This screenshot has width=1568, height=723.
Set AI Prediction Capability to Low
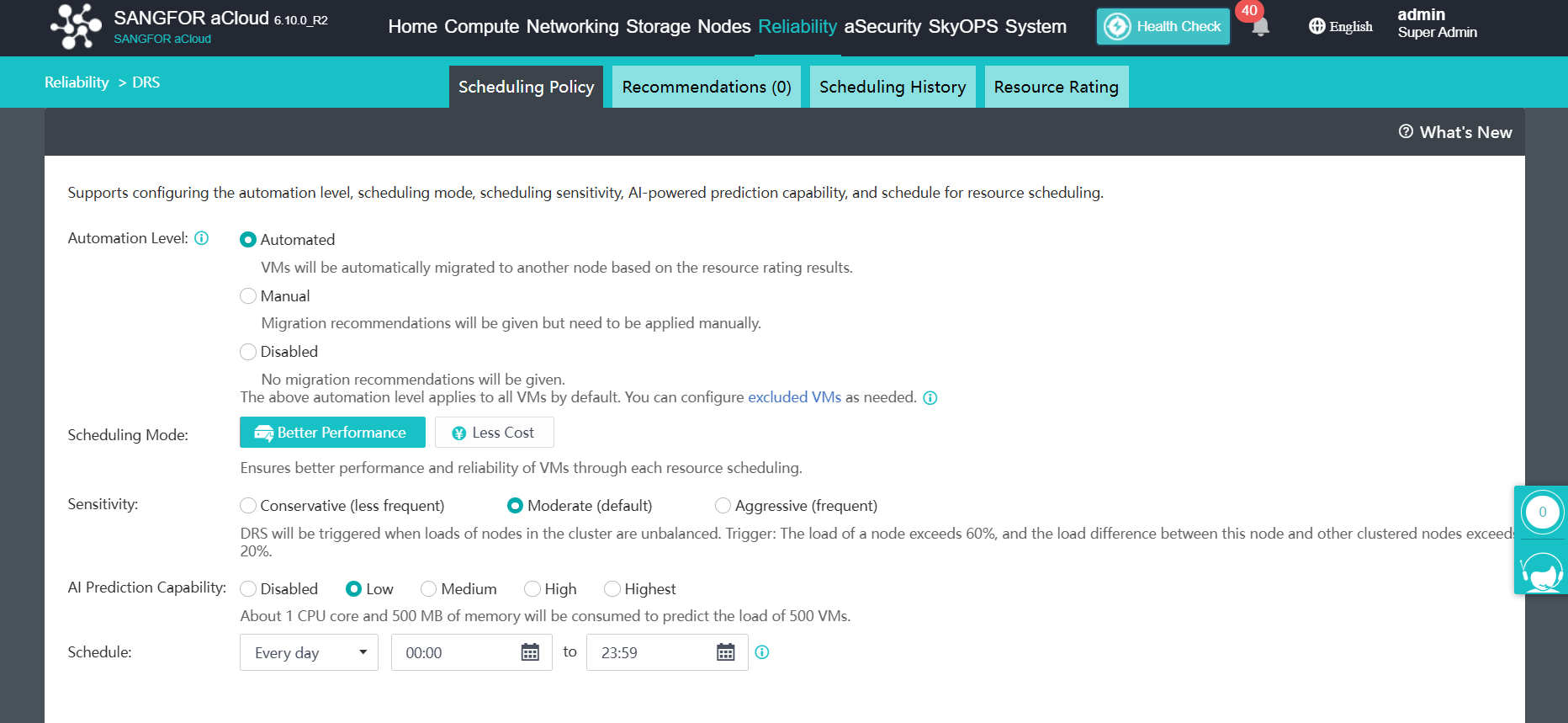pos(353,589)
